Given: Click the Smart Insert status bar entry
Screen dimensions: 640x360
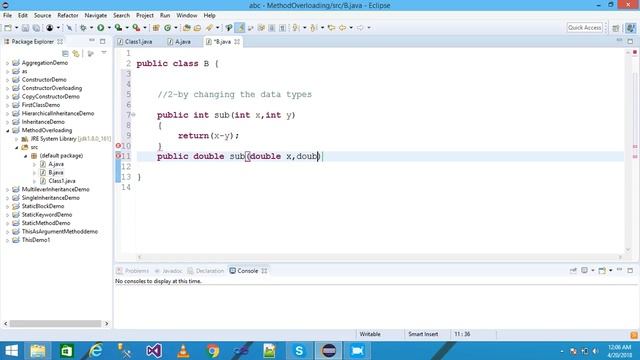Looking at the screenshot, I should tap(423, 334).
